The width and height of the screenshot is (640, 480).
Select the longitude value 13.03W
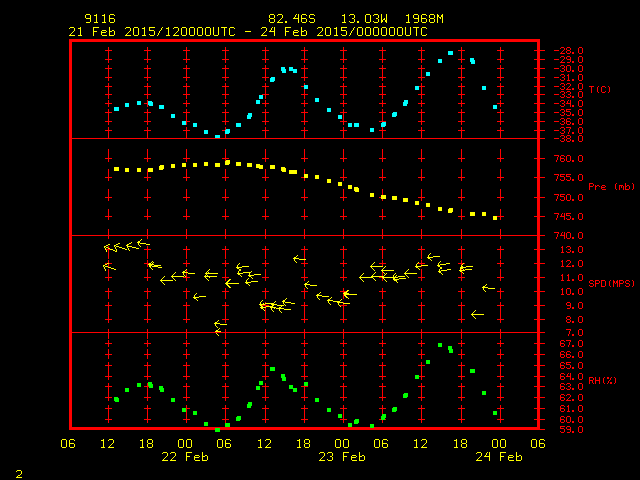tap(364, 19)
